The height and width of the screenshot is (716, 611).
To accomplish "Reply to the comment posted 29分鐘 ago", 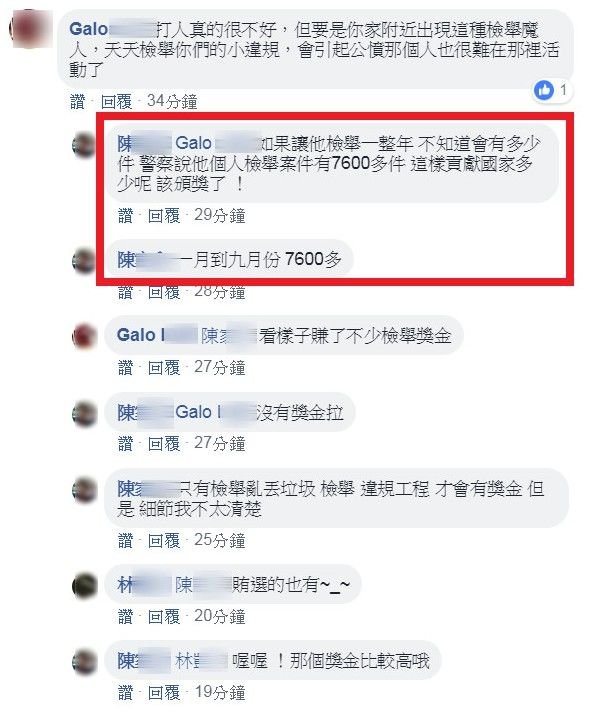I will [164, 216].
